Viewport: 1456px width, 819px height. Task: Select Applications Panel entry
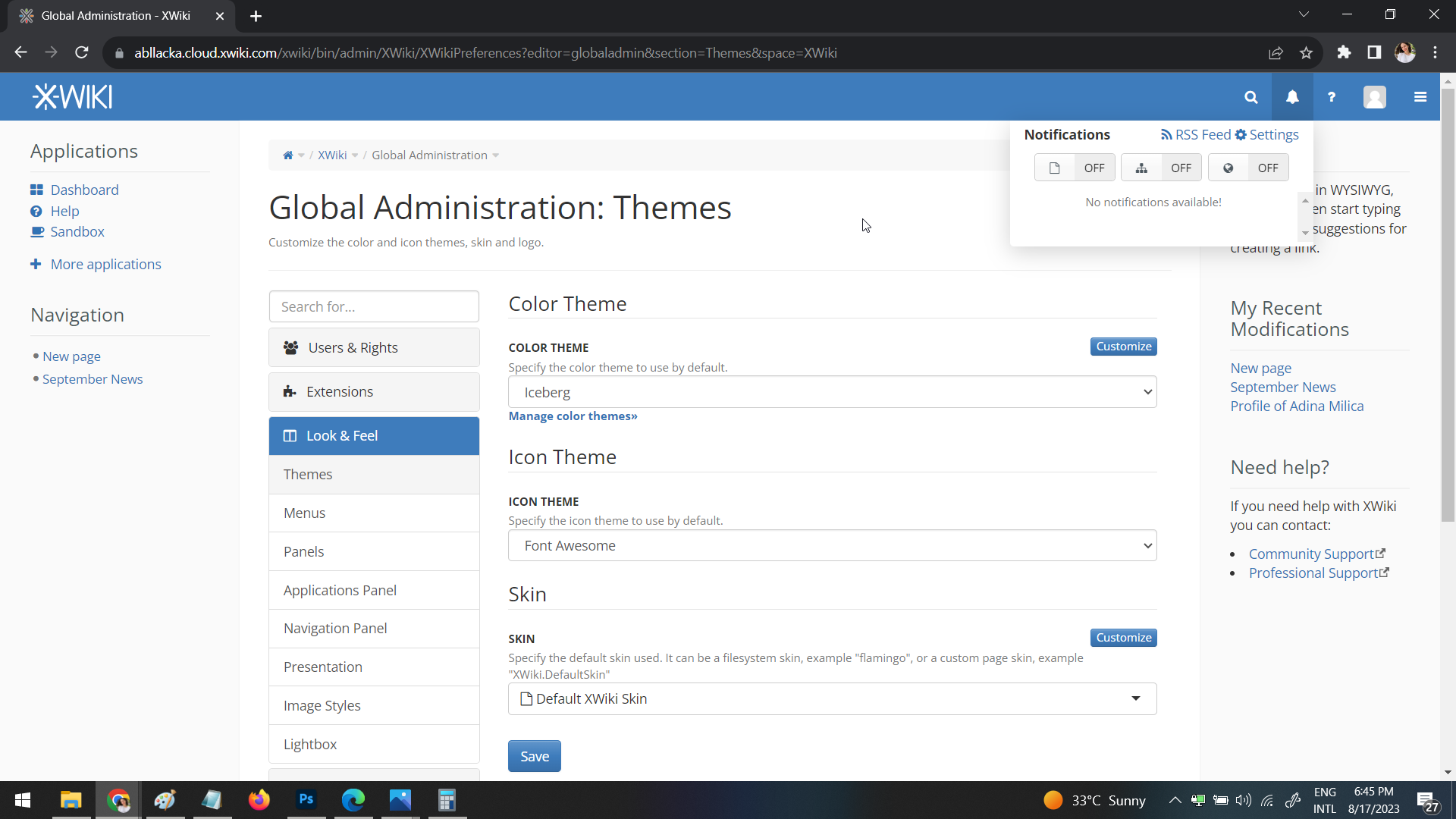click(374, 590)
